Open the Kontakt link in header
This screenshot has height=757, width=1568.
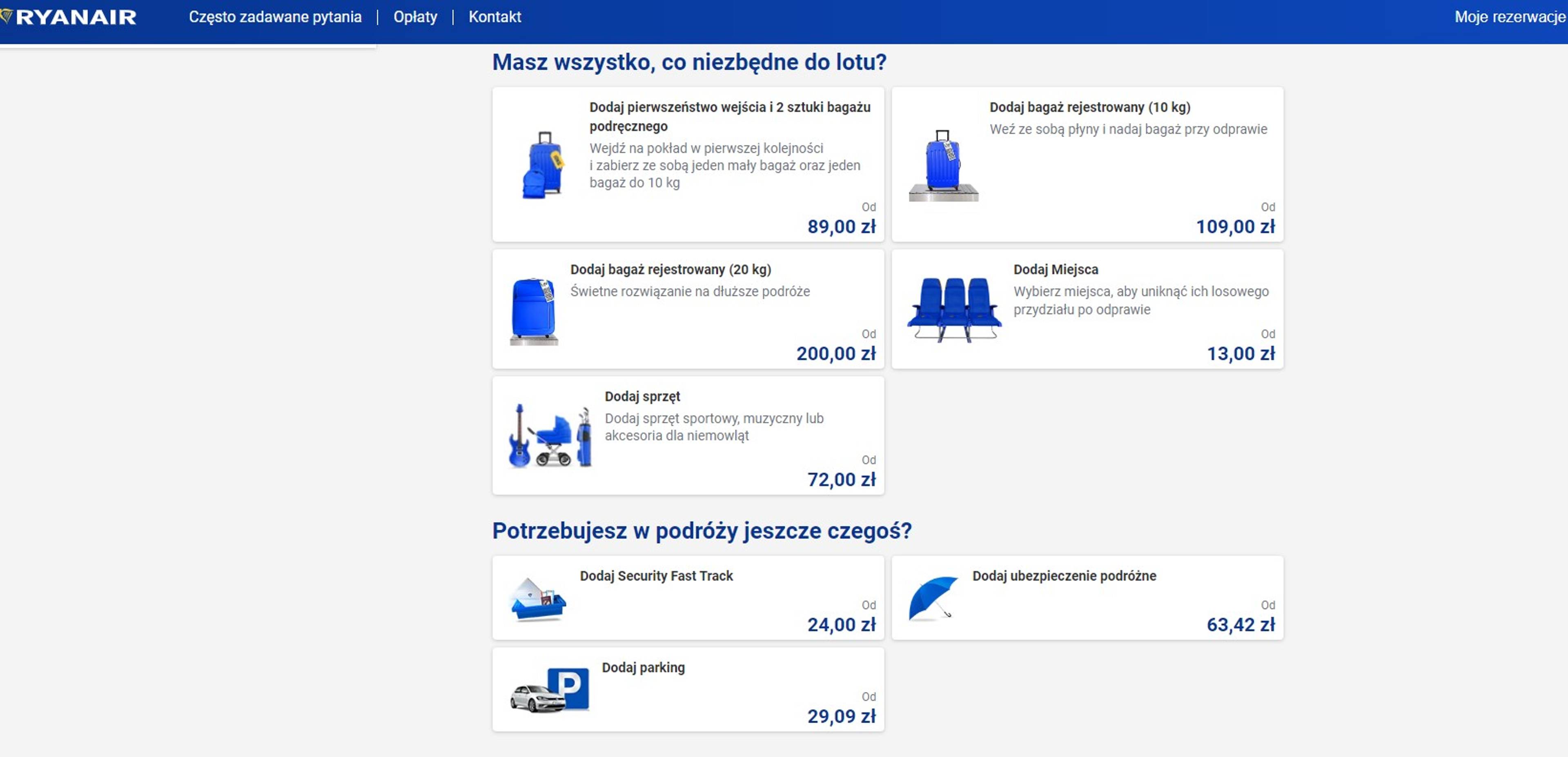point(494,17)
